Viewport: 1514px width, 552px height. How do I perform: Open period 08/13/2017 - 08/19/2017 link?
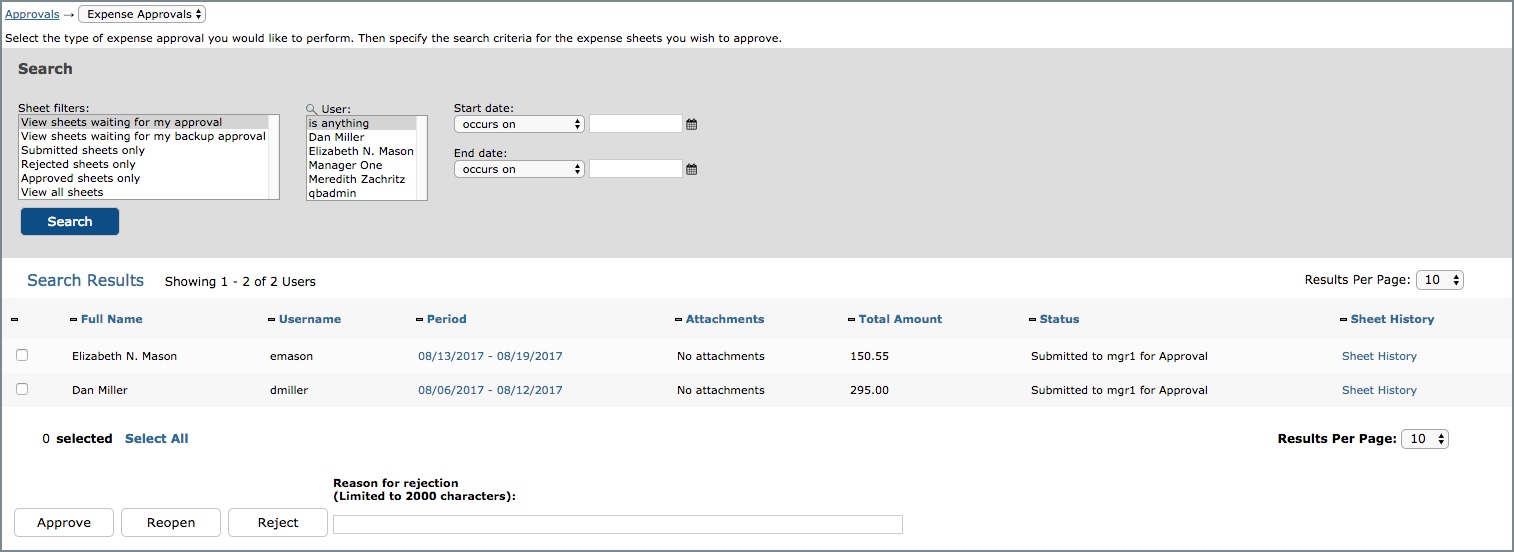(490, 356)
